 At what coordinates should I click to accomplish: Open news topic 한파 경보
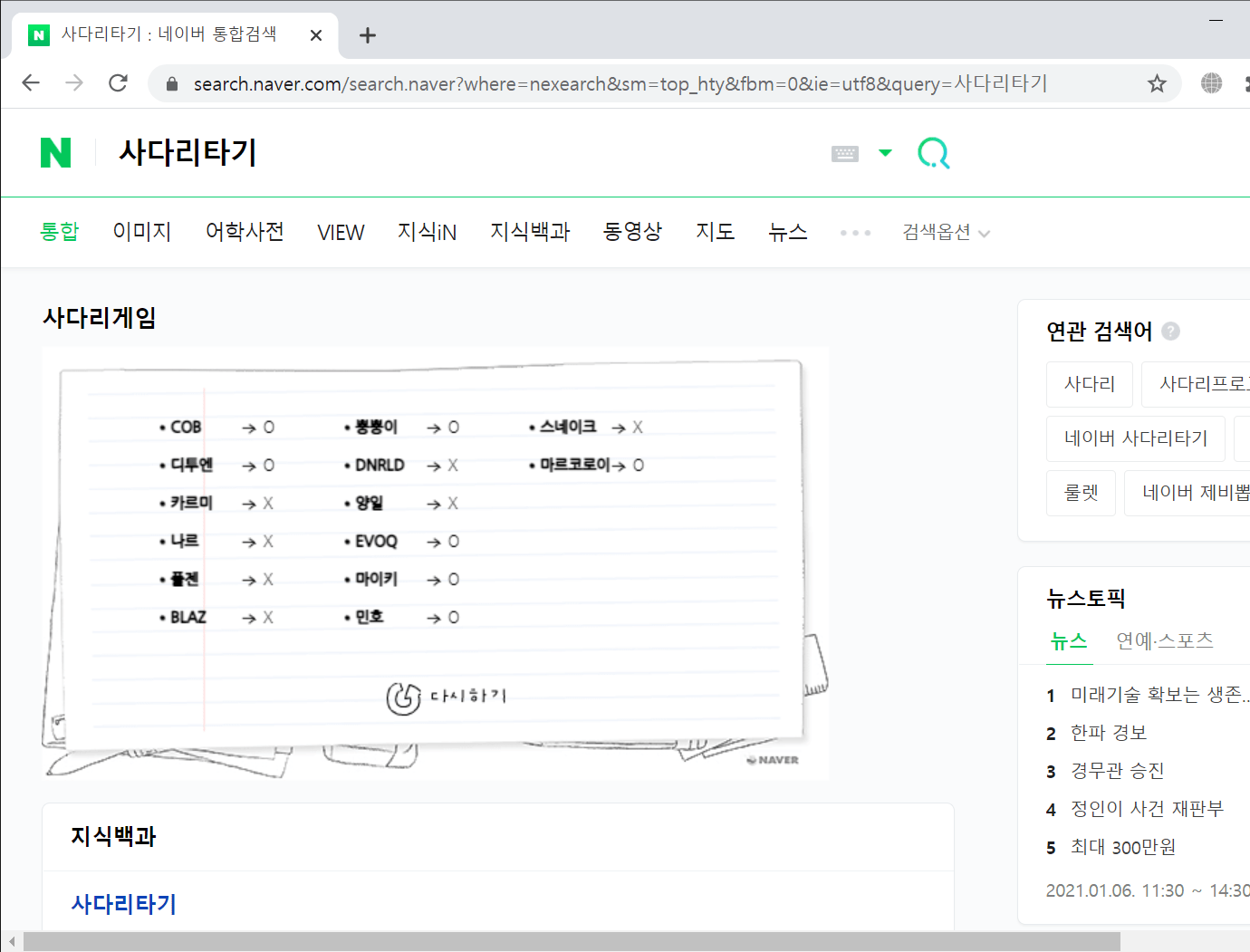point(1109,733)
